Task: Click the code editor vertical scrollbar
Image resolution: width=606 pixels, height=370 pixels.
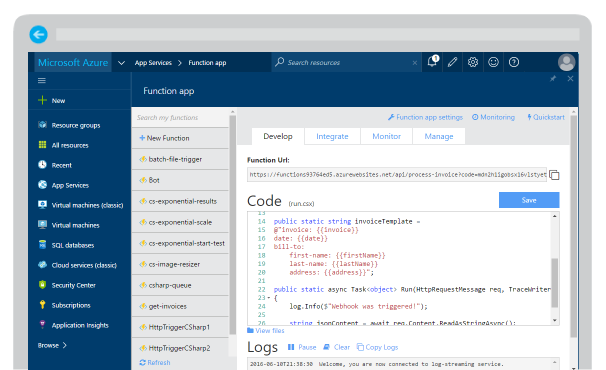Action: click(x=555, y=283)
